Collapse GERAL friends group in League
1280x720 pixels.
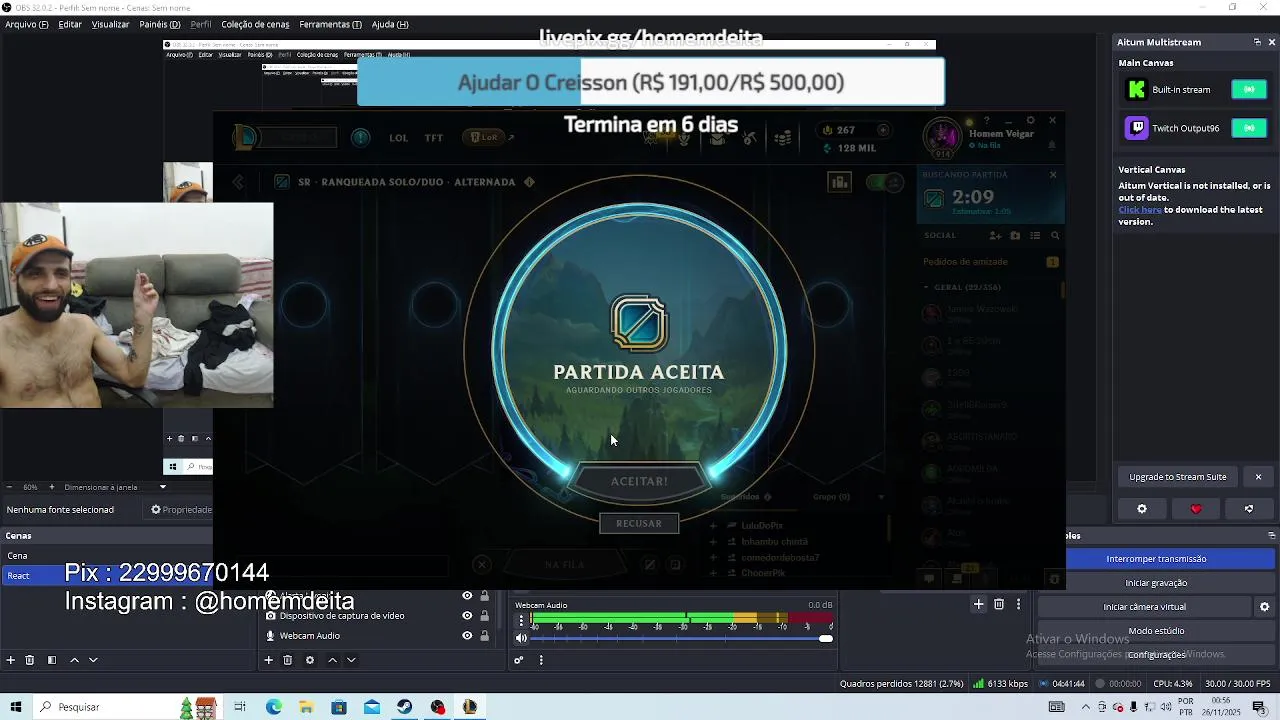pos(926,287)
